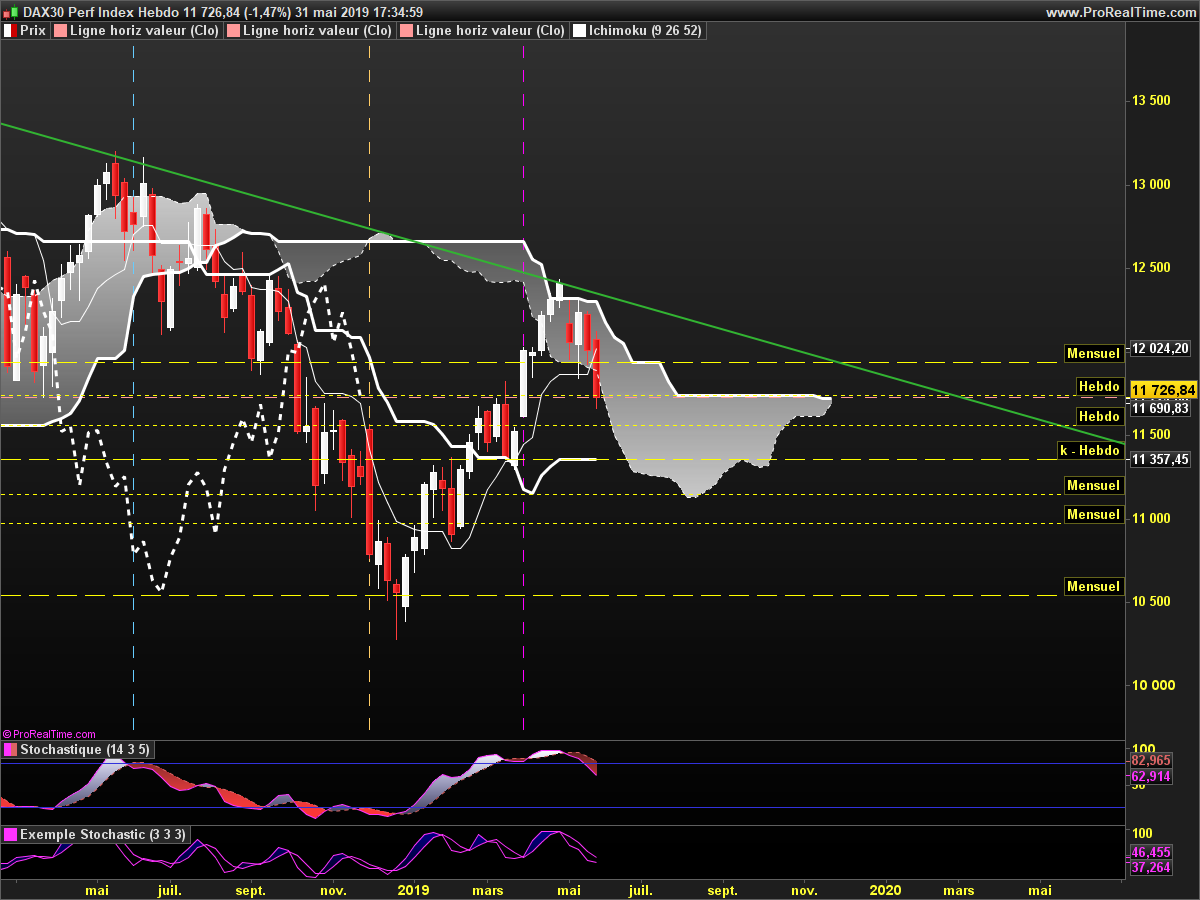
Task: Click the 2019 label on the time axis
Action: [x=414, y=889]
